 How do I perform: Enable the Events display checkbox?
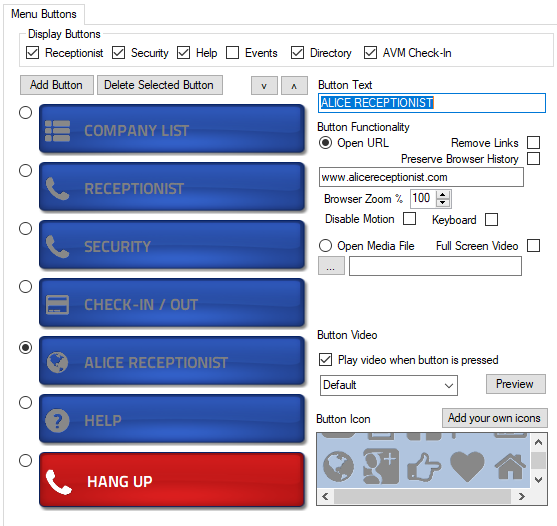[232, 53]
